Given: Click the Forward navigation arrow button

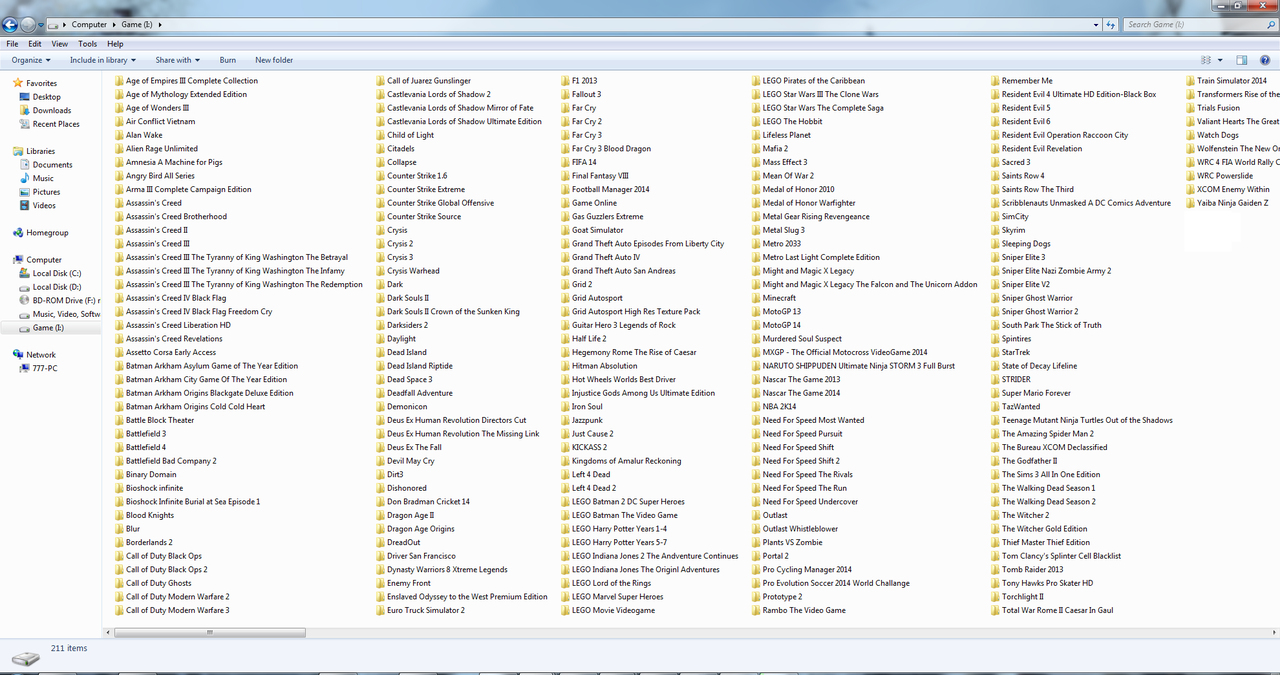Looking at the screenshot, I should tap(28, 24).
